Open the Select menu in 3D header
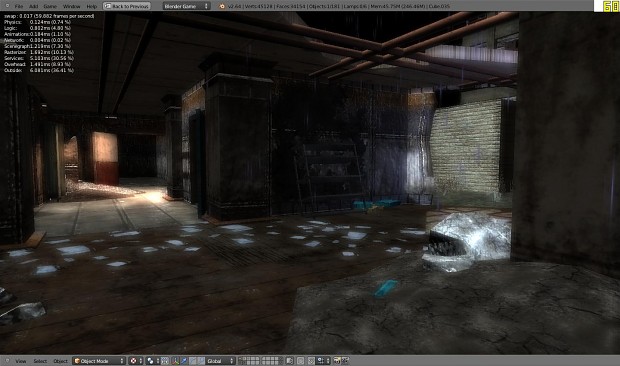Image resolution: width=620 pixels, height=366 pixels. [x=40, y=361]
